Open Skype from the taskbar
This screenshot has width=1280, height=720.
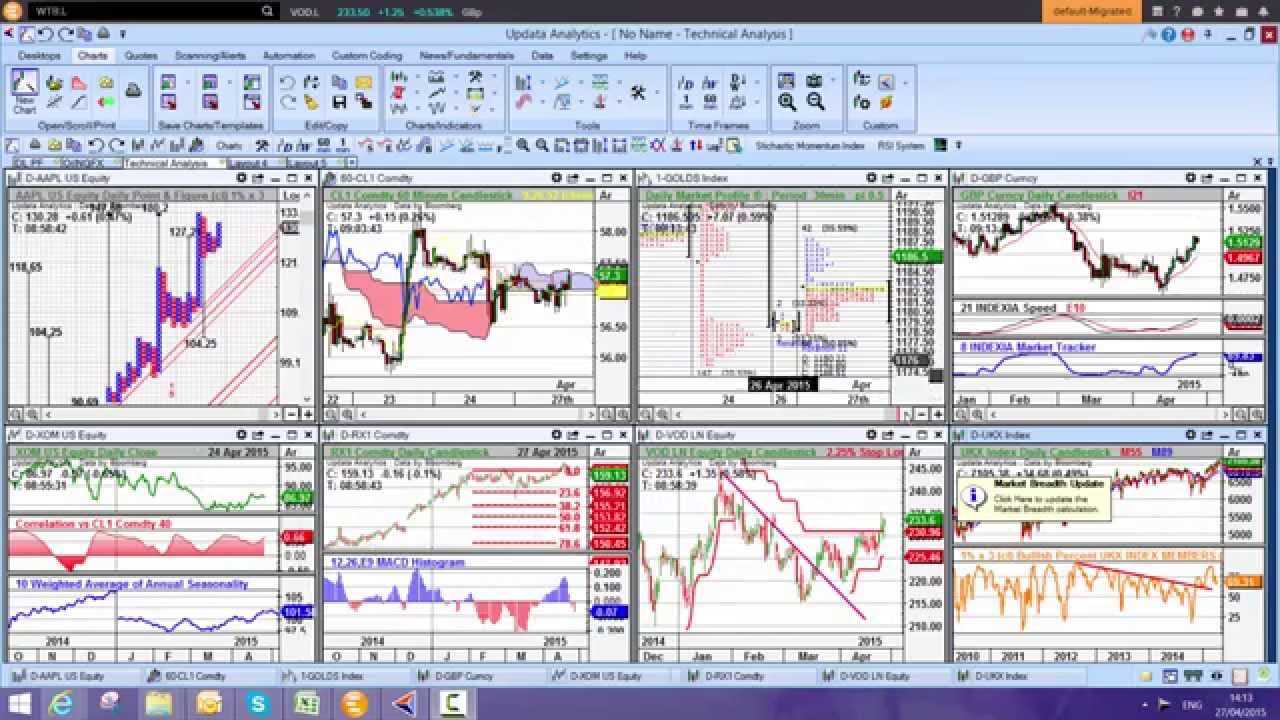pos(257,704)
